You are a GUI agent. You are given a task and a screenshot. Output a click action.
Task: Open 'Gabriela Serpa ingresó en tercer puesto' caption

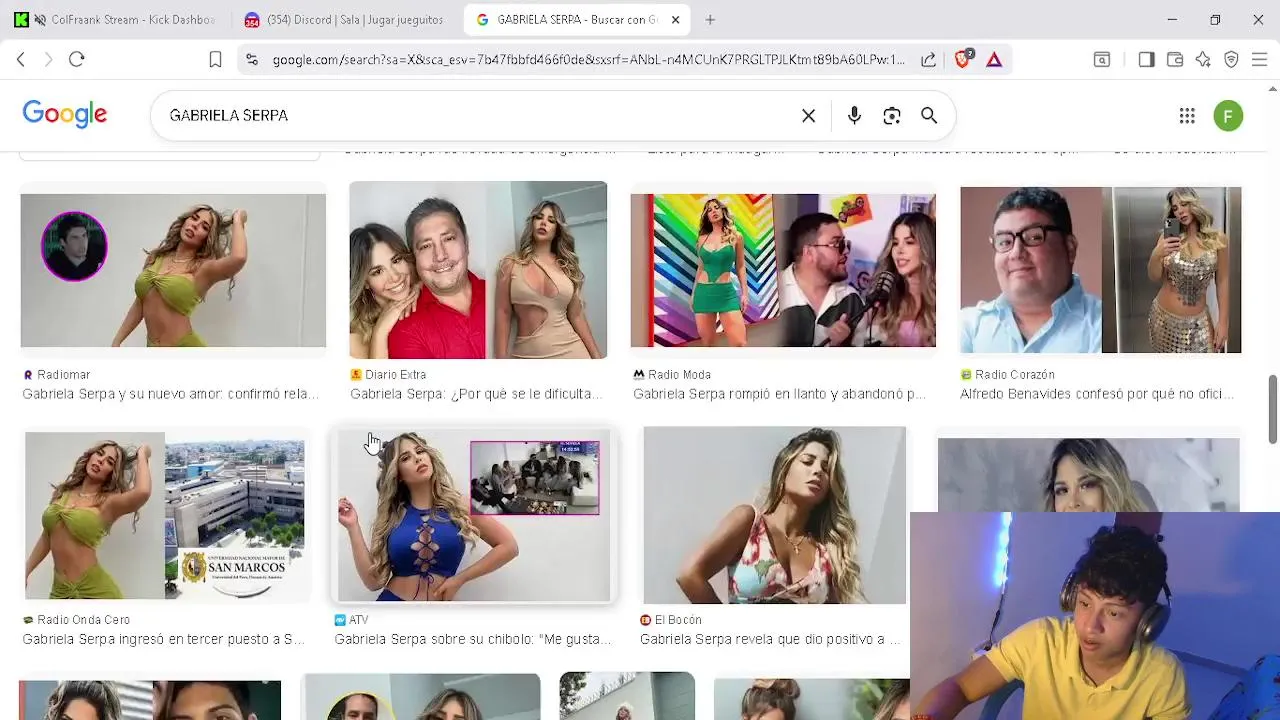point(163,639)
